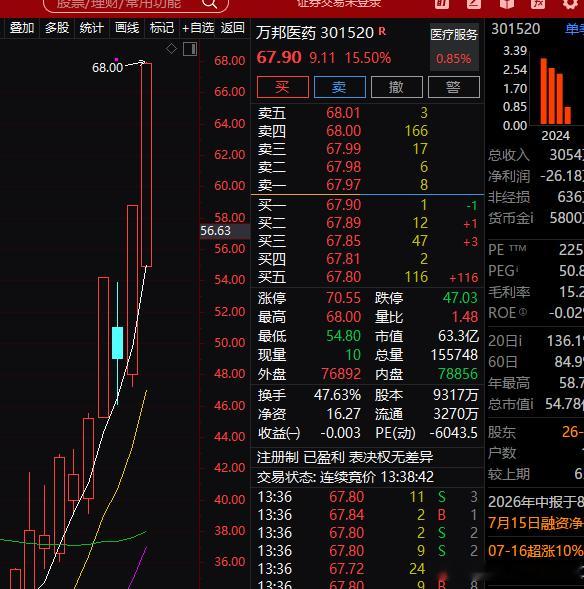The width and height of the screenshot is (584, 589).
Task: Click the 毛利率 row
Action: 536,291
